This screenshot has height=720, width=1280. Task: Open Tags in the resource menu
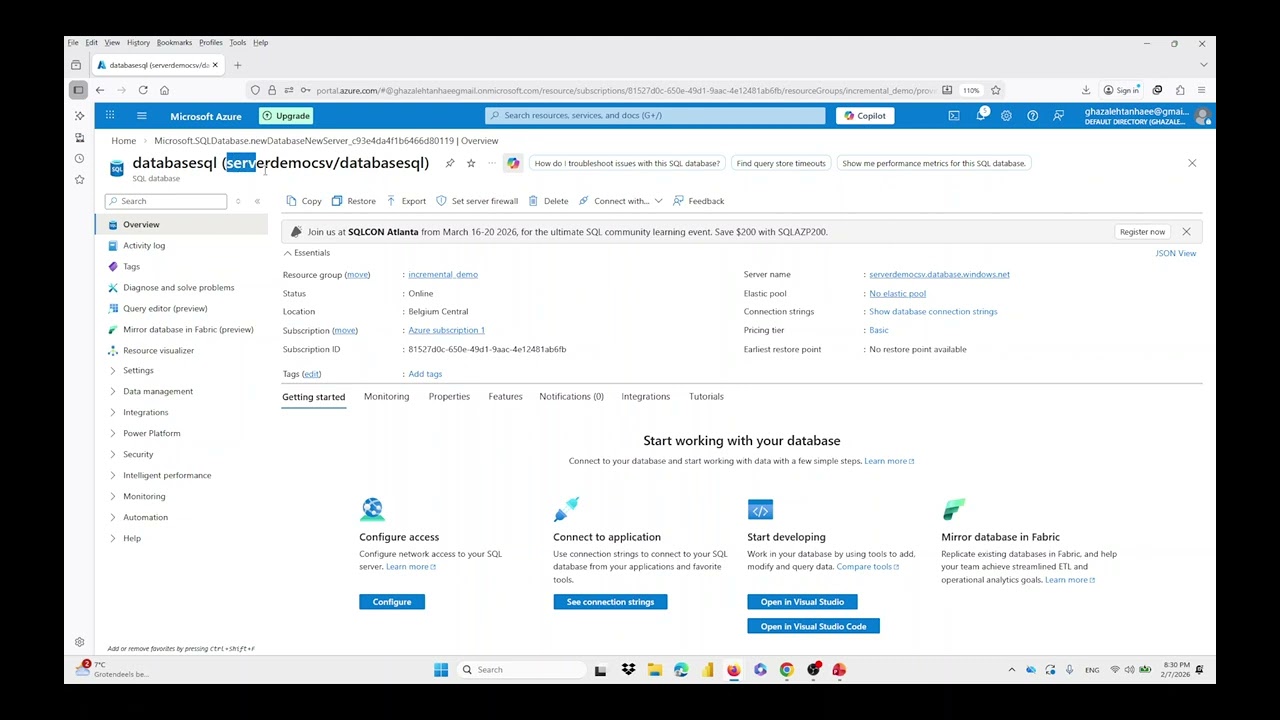click(132, 267)
